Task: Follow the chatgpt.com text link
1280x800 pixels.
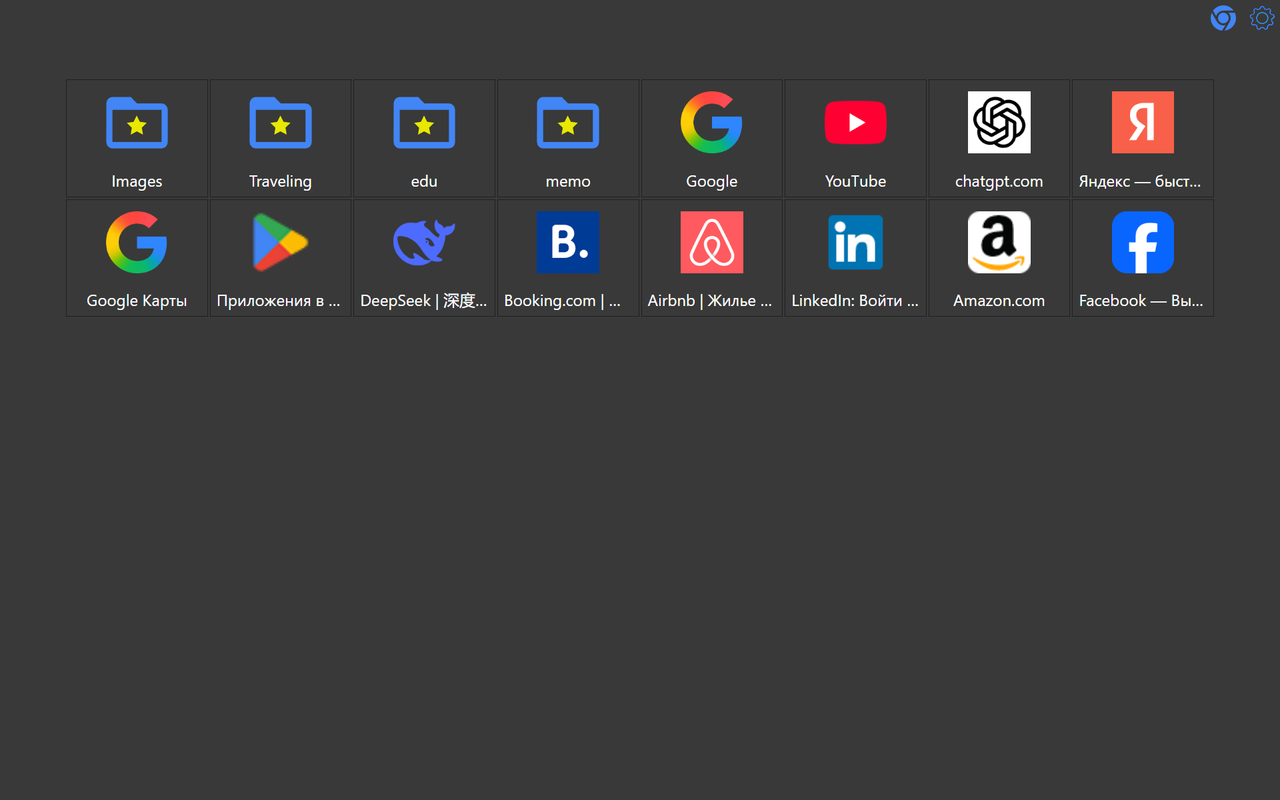Action: point(999,181)
